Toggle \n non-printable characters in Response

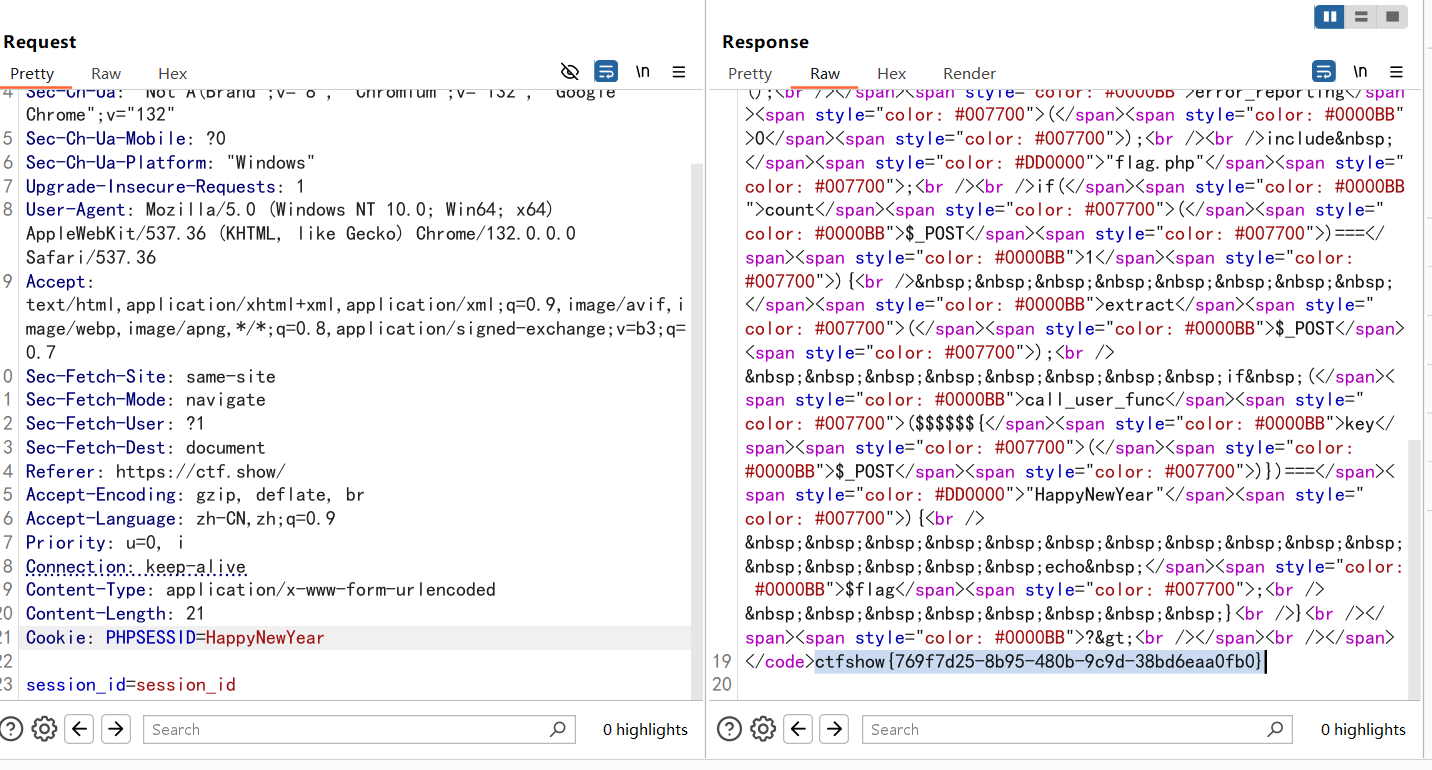[x=1360, y=72]
